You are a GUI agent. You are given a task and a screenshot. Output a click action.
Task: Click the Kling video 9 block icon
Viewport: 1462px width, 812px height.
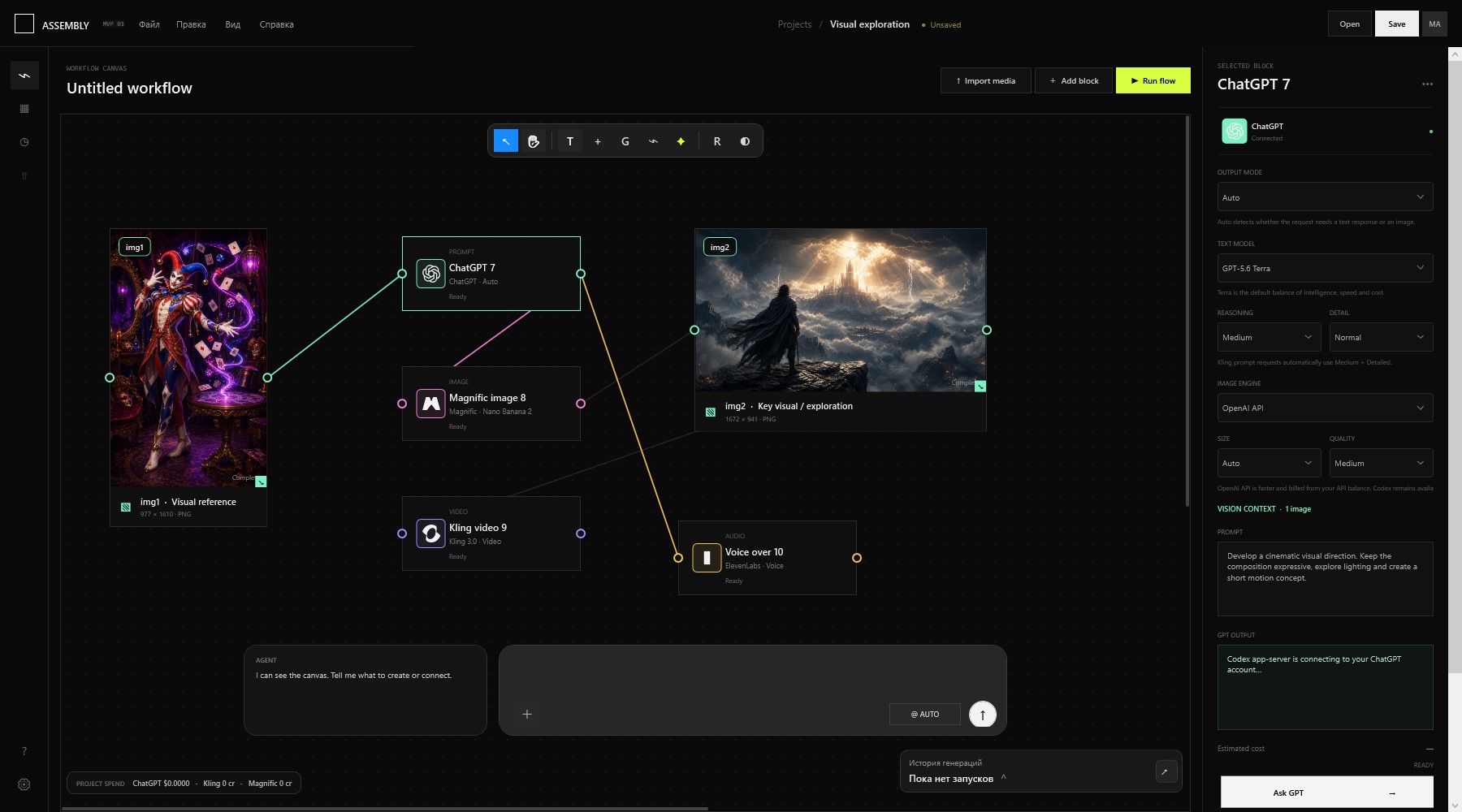click(430, 533)
